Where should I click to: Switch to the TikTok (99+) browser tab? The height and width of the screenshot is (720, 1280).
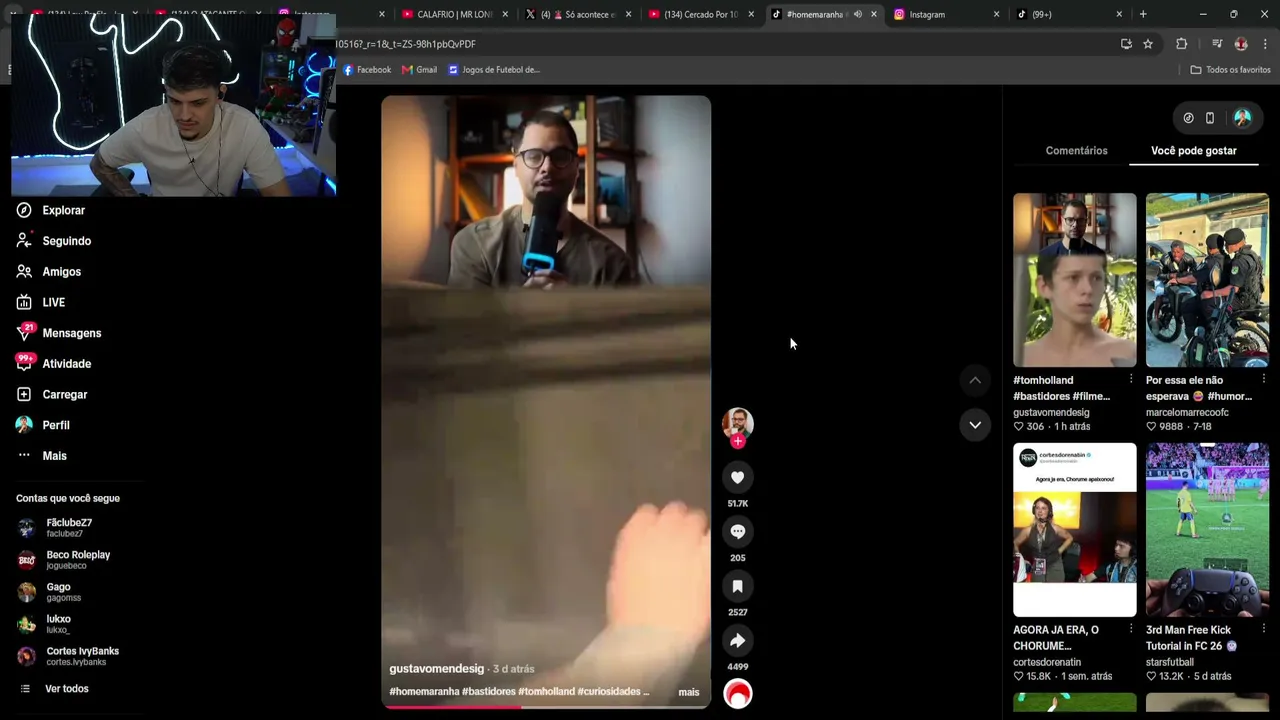coord(1068,14)
